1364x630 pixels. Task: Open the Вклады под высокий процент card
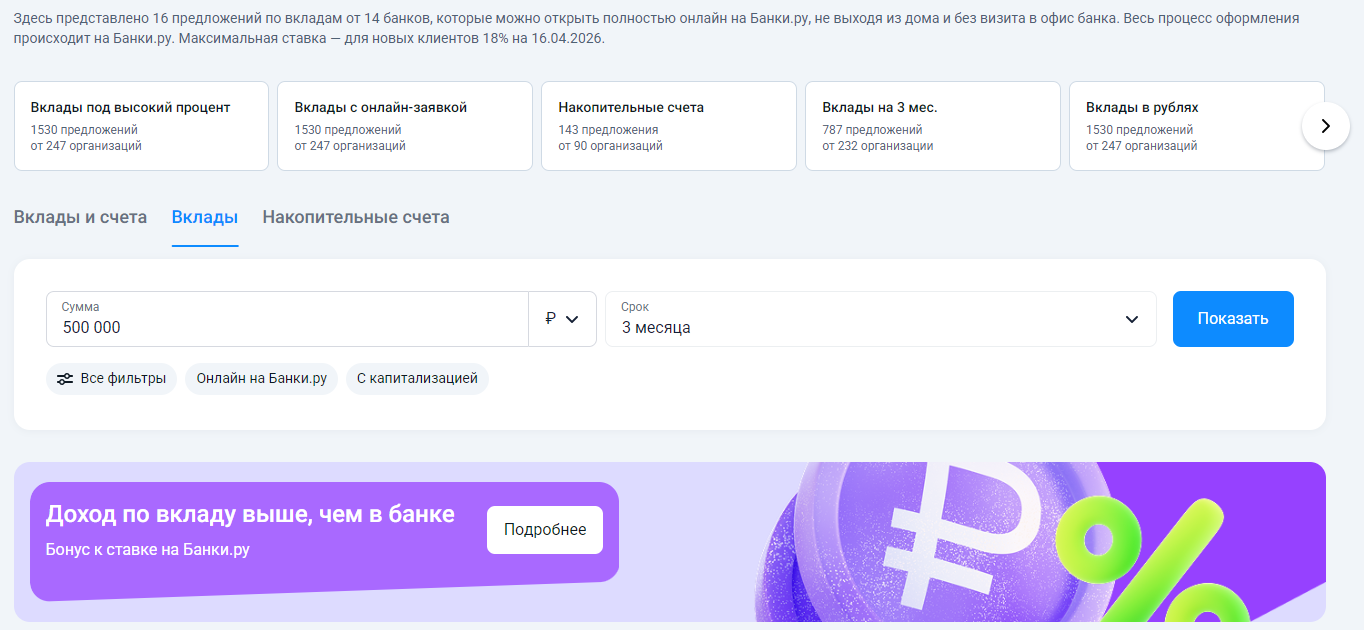click(141, 126)
